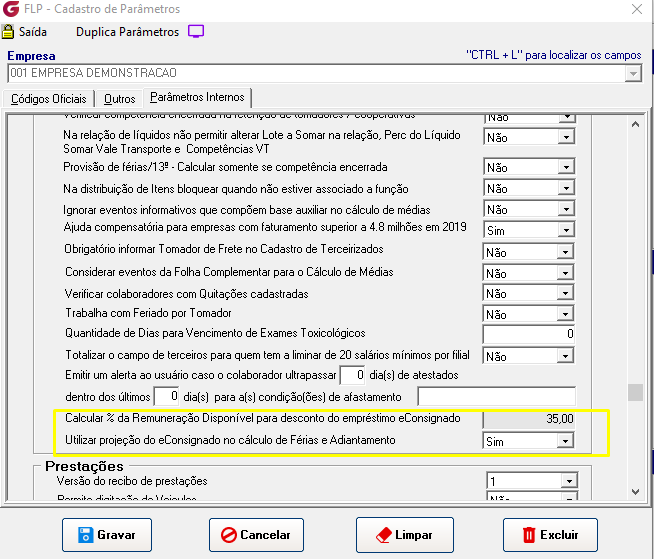654x559 pixels.
Task: Open dropdown for Trabalha com Feriado por Tomador
Action: [x=565, y=314]
